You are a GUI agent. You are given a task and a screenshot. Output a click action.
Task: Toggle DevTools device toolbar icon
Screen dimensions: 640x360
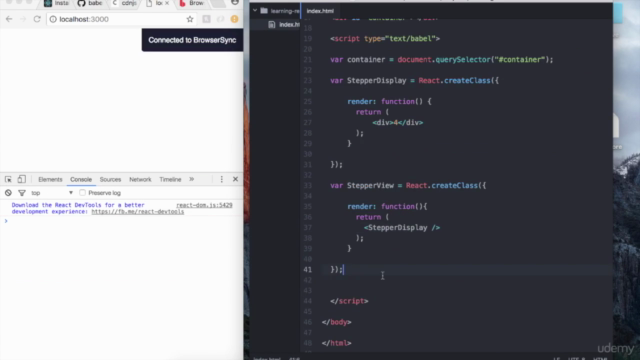pos(22,179)
